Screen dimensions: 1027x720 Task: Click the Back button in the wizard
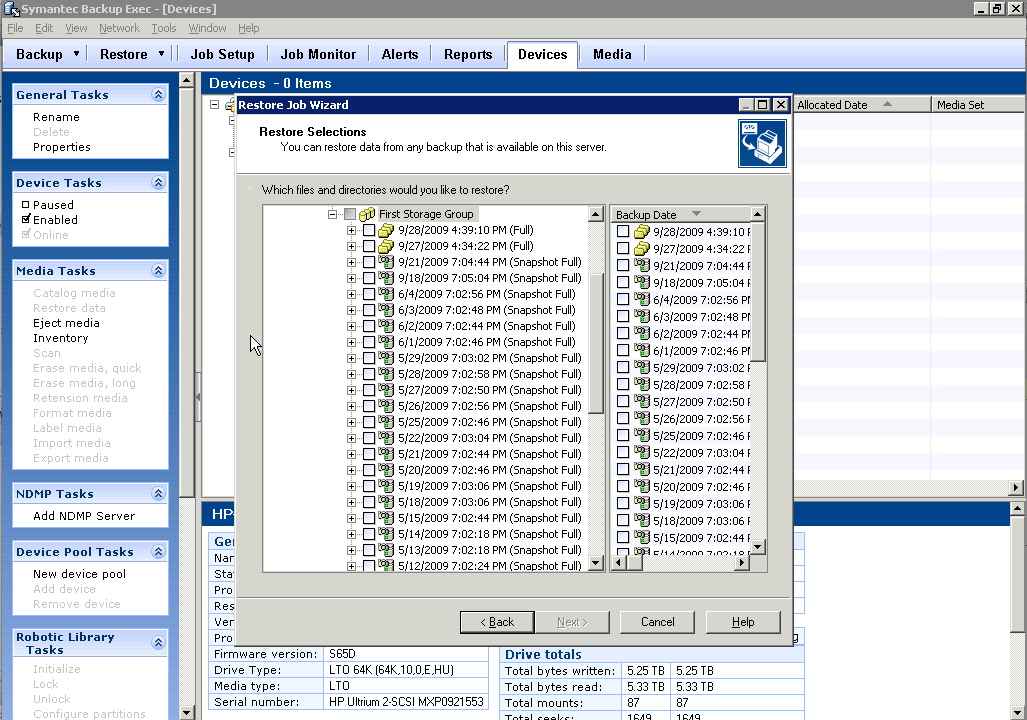(497, 622)
